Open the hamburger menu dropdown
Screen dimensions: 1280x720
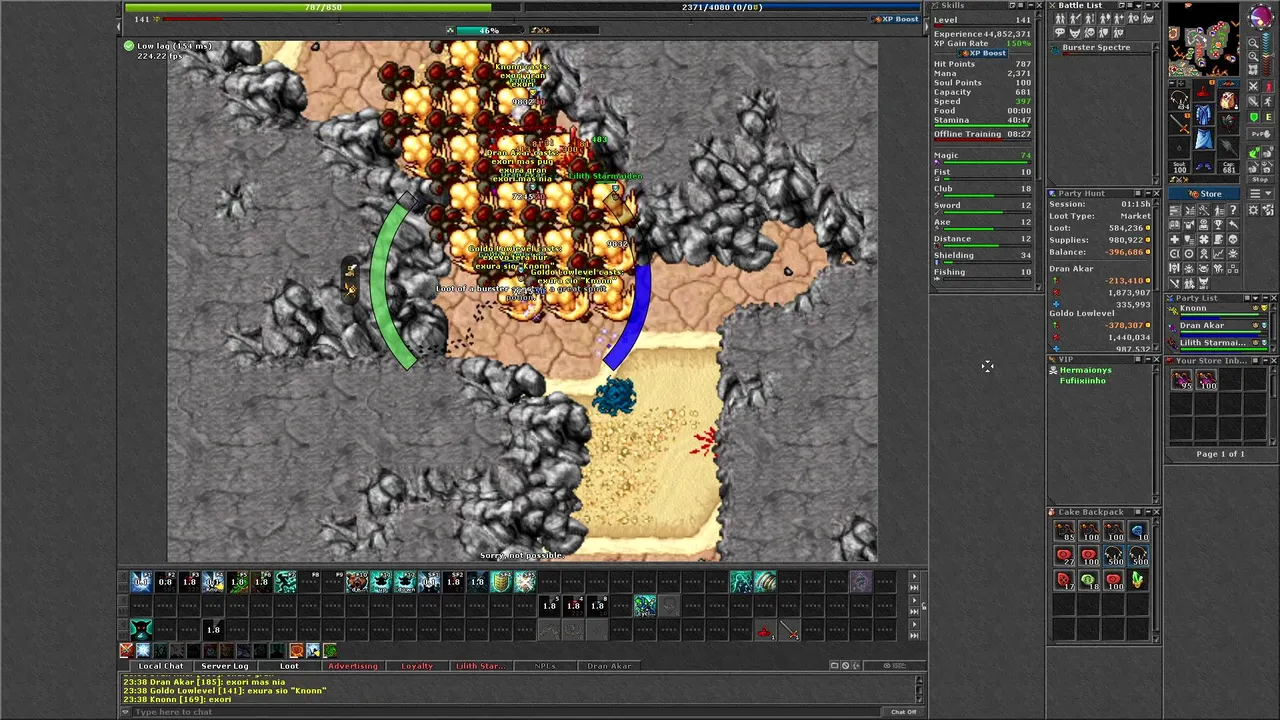click(x=1260, y=194)
